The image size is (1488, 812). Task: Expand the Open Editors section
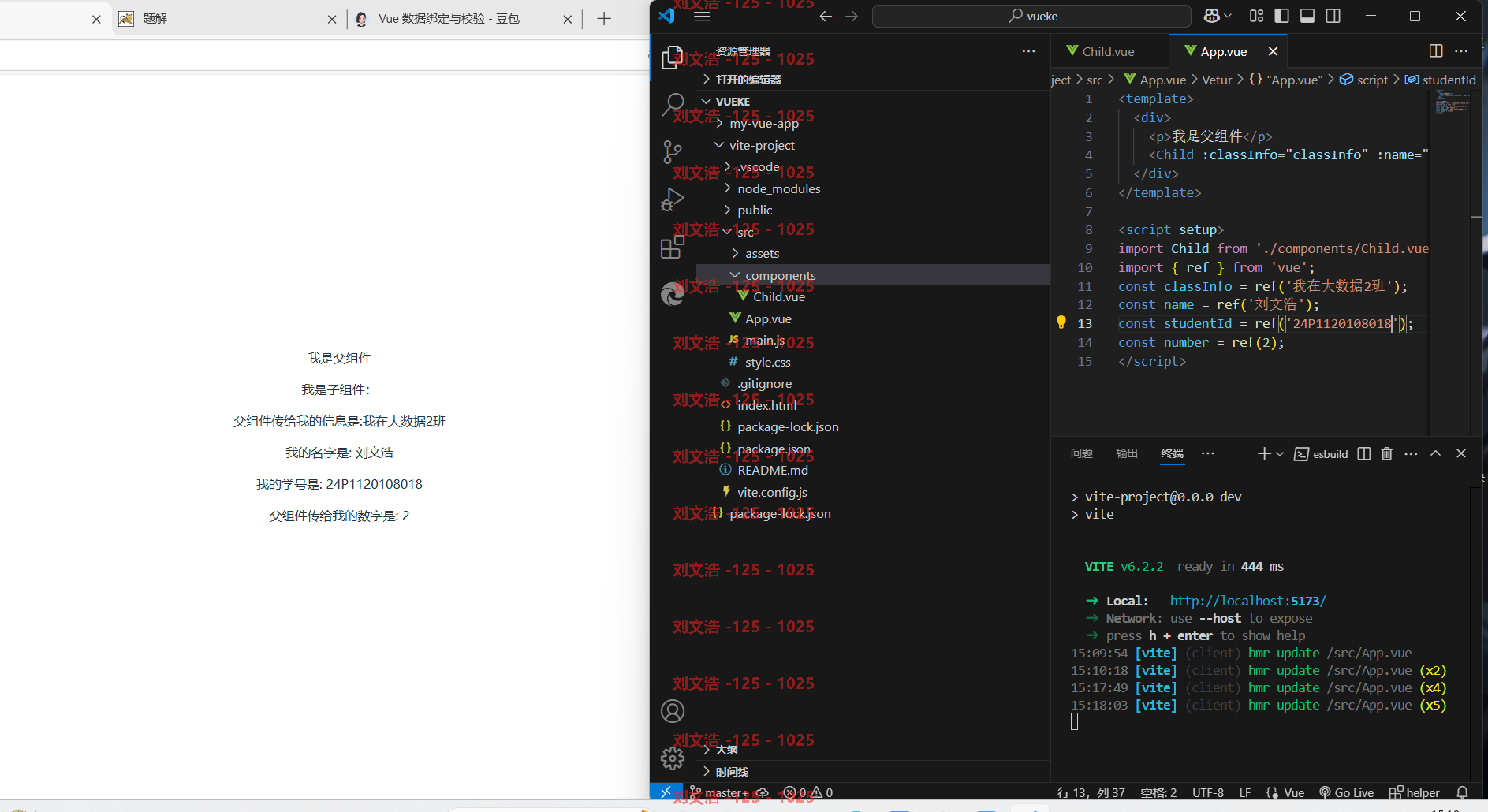[872, 80]
